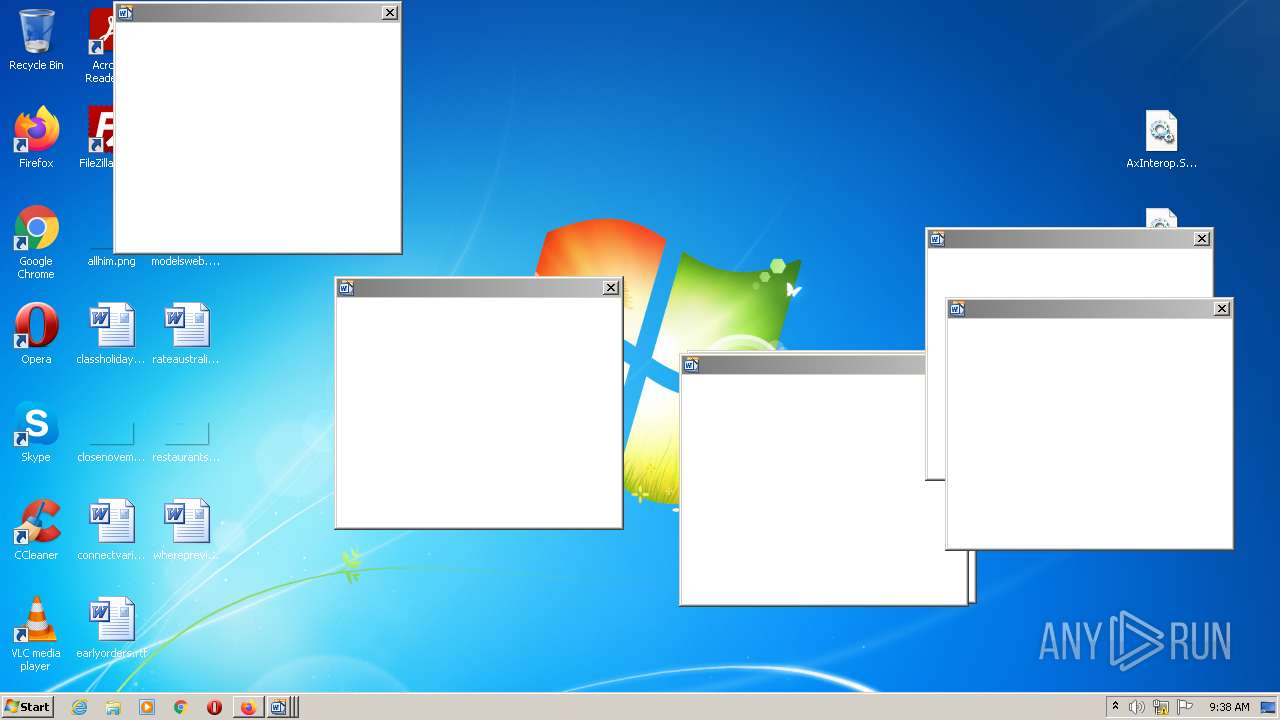Click the Word title icon of the window with hidden close button

(691, 365)
